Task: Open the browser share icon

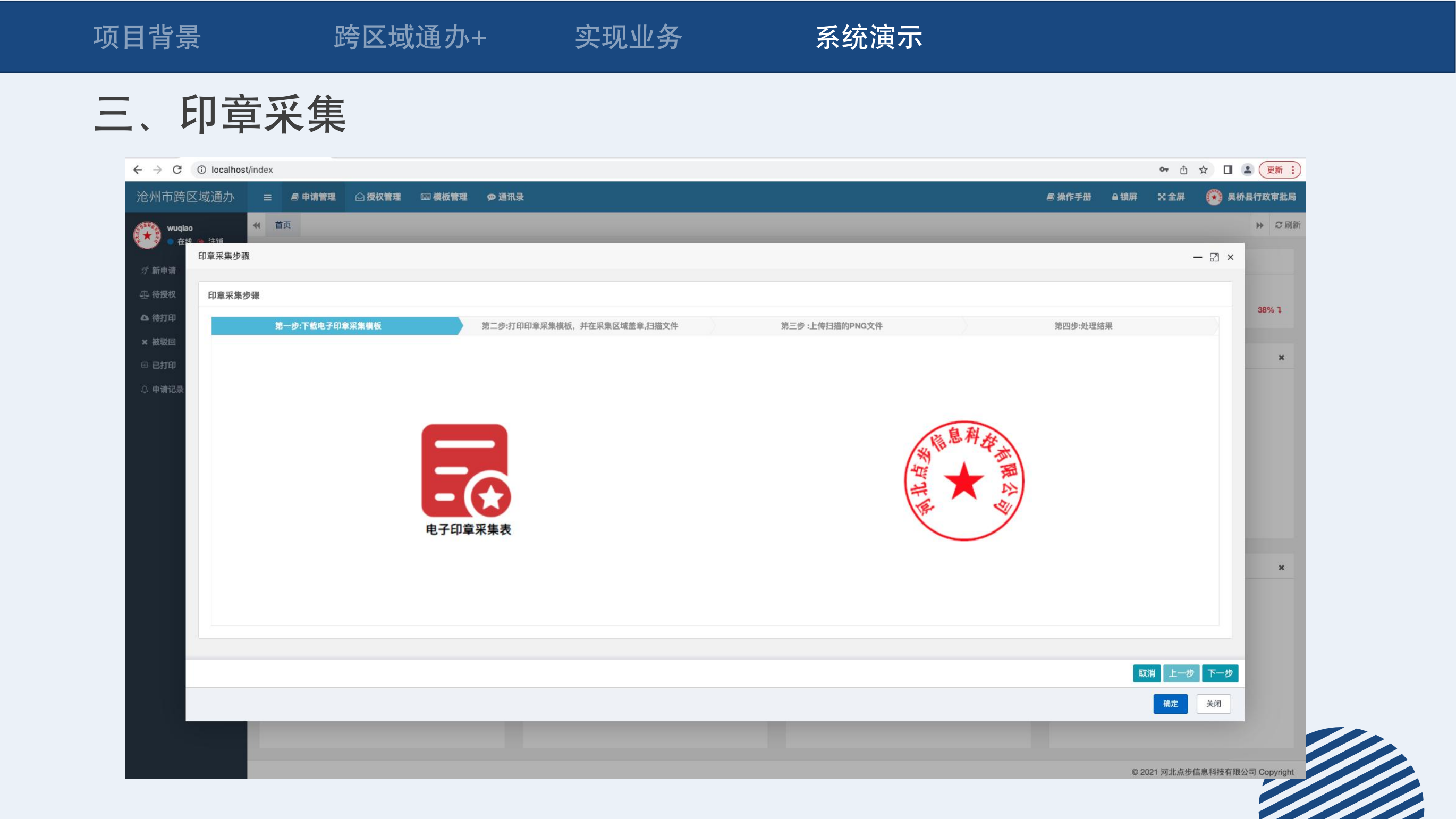Action: 1183,170
